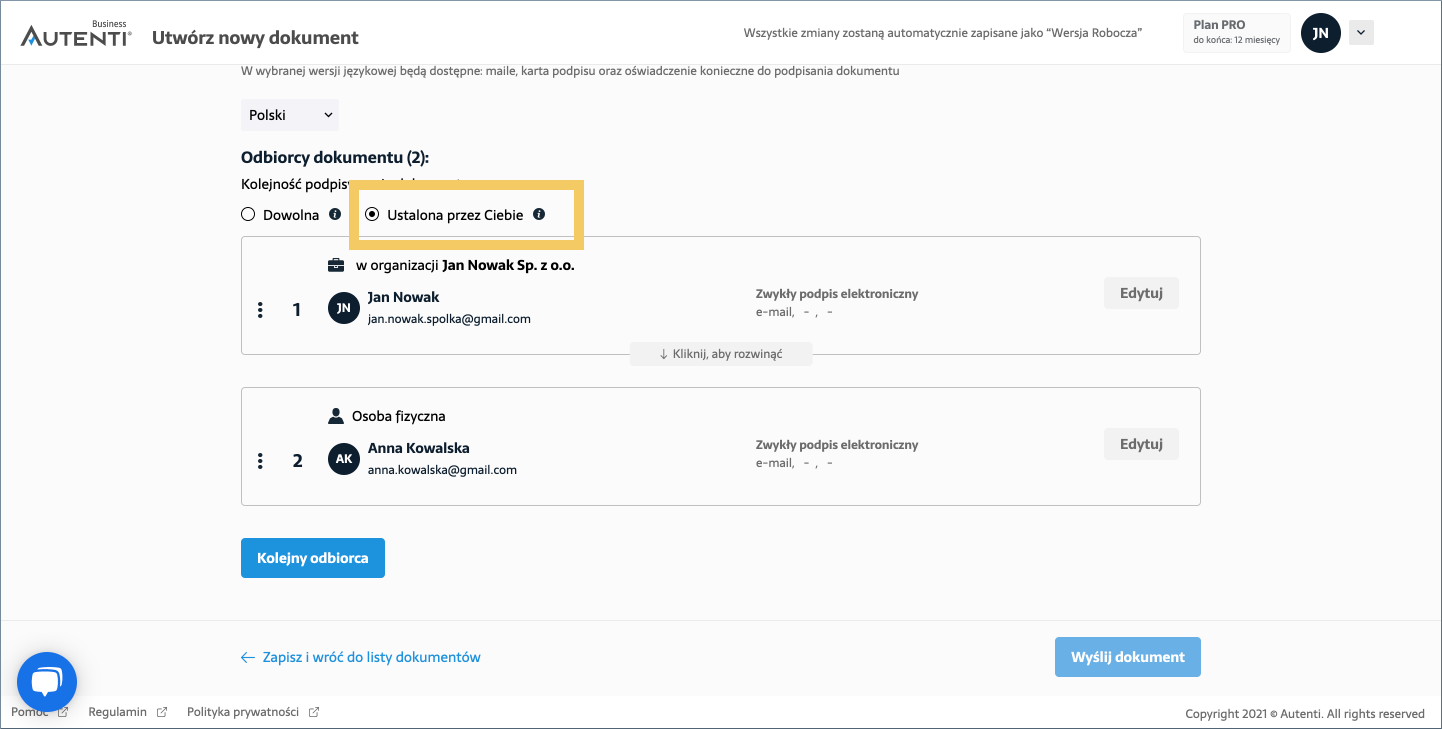Screen dimensions: 1442x729
Task: Open the Polski language dropdown
Action: pyautogui.click(x=290, y=115)
